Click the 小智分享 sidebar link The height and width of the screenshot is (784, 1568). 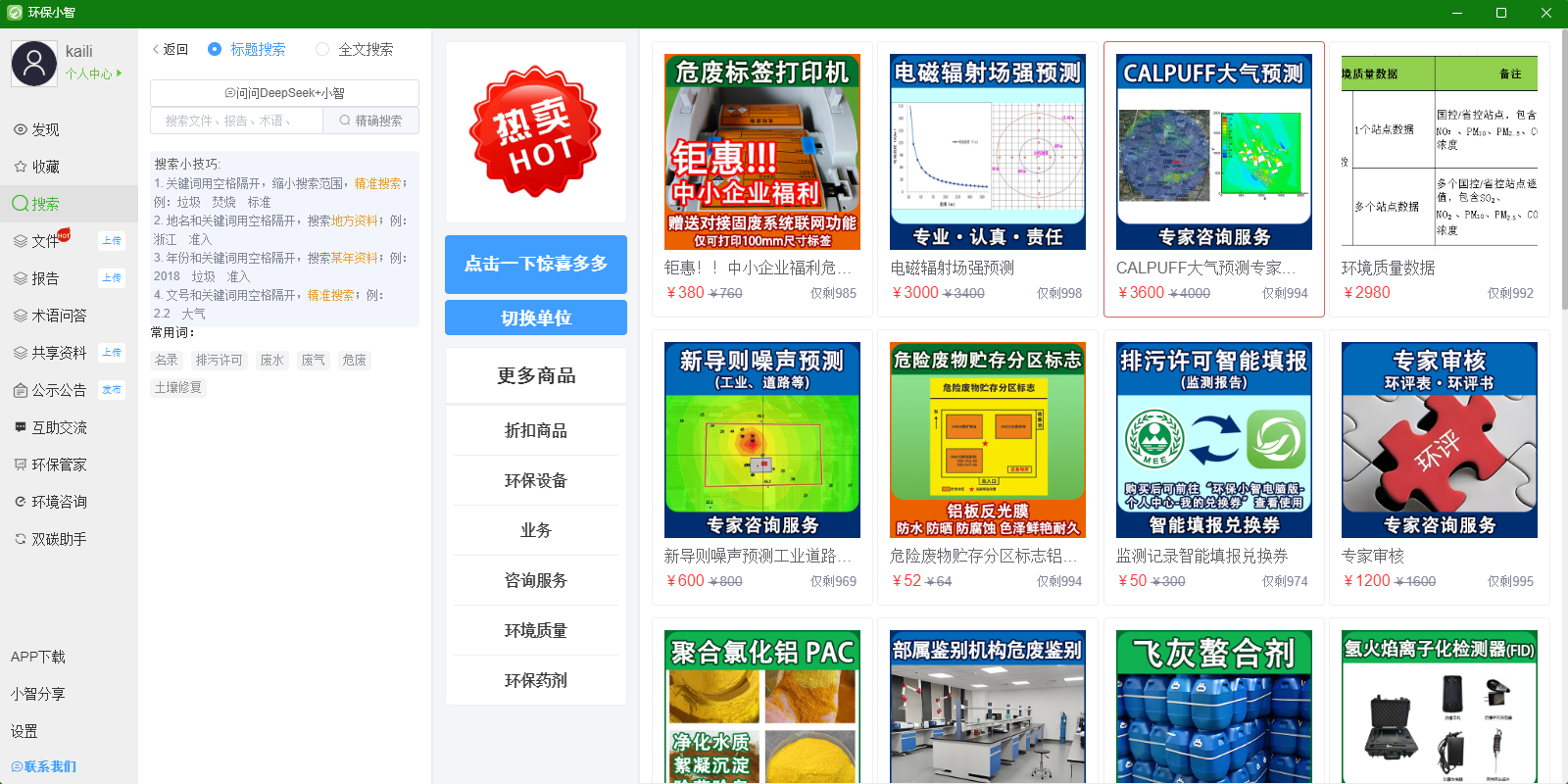pos(38,694)
